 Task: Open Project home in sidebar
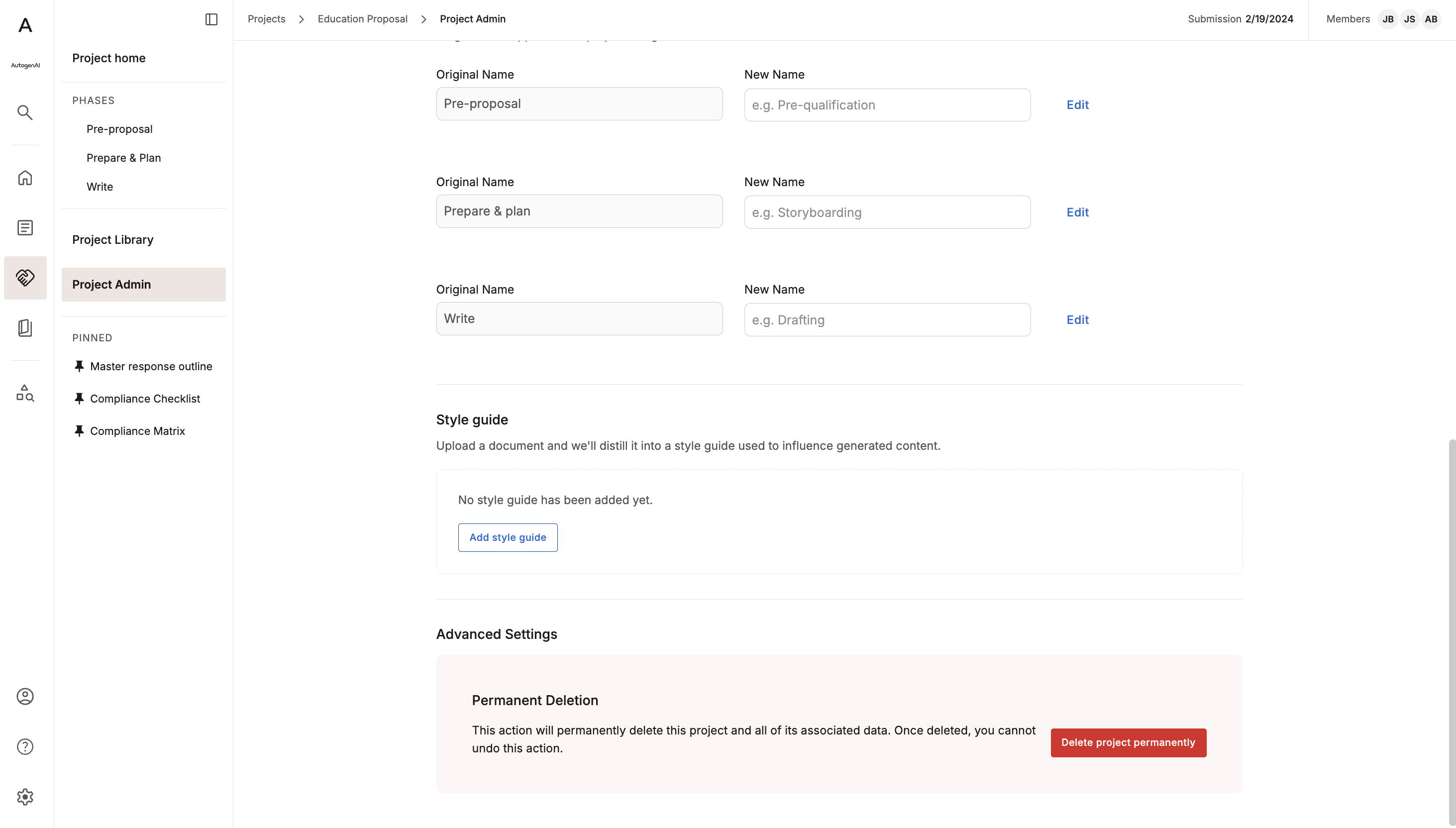108,58
